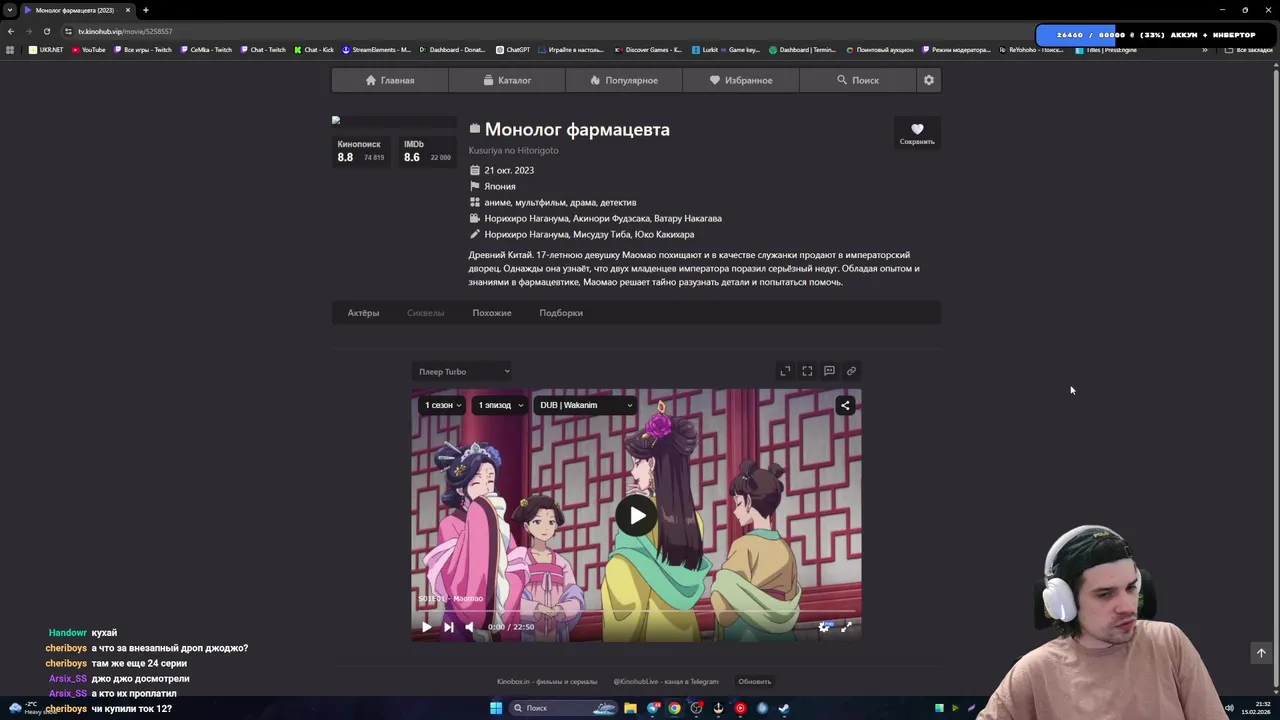Screen dimensions: 1280x720
Task: Switch to the Похожие tab
Action: tap(492, 313)
